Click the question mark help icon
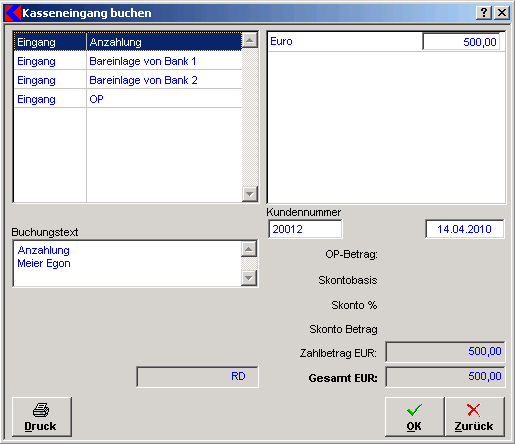515x444 pixels. 484,13
